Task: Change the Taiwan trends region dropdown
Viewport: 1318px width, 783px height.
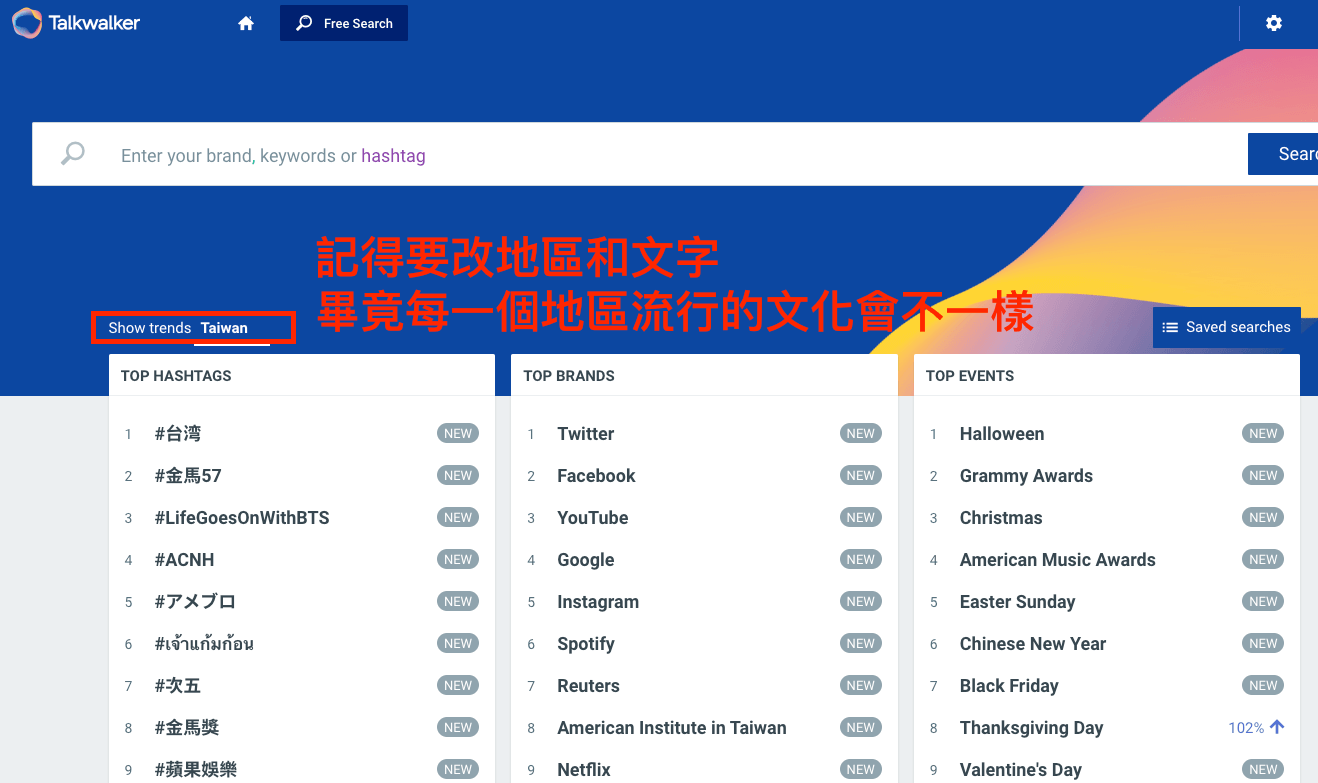Action: [231, 328]
